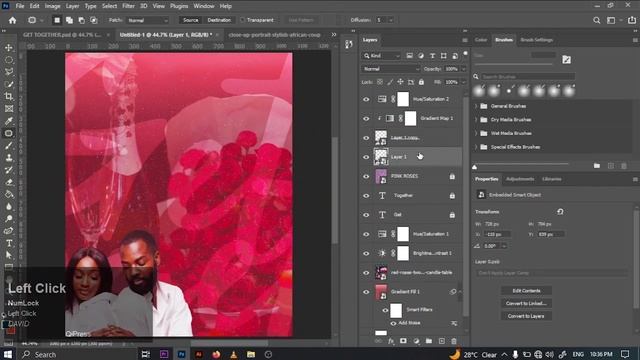
Task: Select the Elliptical Marquee tool
Action: point(9,60)
